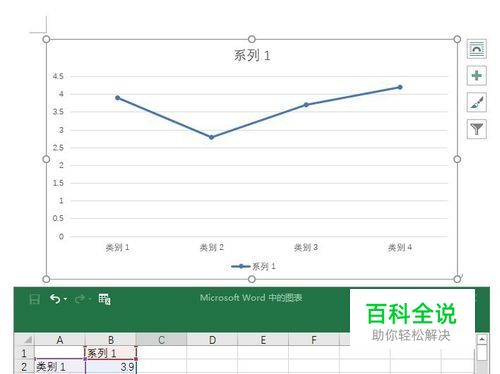Image resolution: width=500 pixels, height=374 pixels.
Task: Open the Layout Options button beside chart
Action: pos(477,49)
